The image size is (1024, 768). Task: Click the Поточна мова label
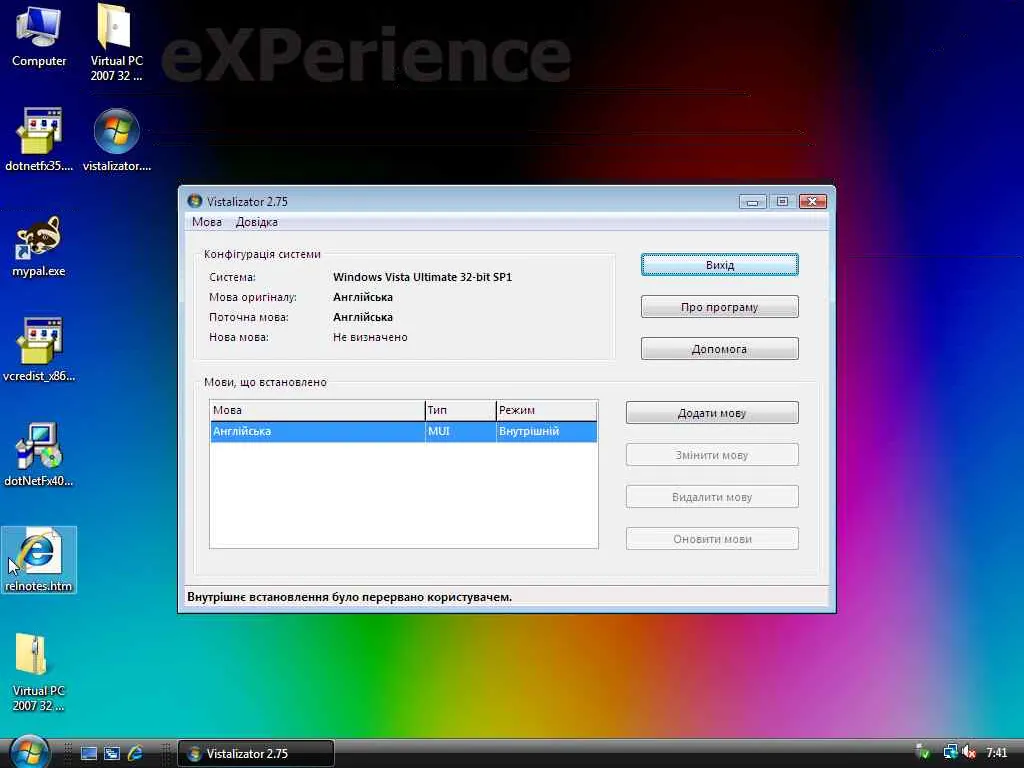[x=249, y=317]
